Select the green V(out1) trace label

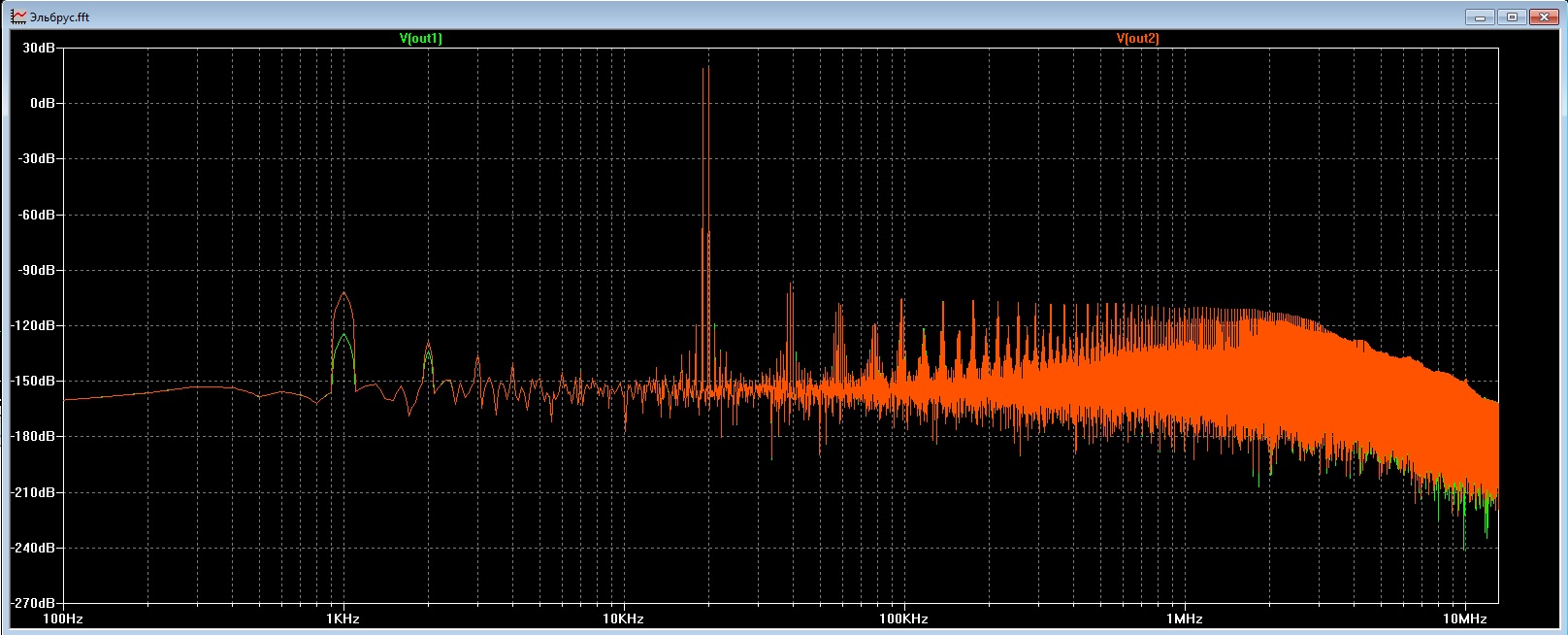tap(420, 38)
